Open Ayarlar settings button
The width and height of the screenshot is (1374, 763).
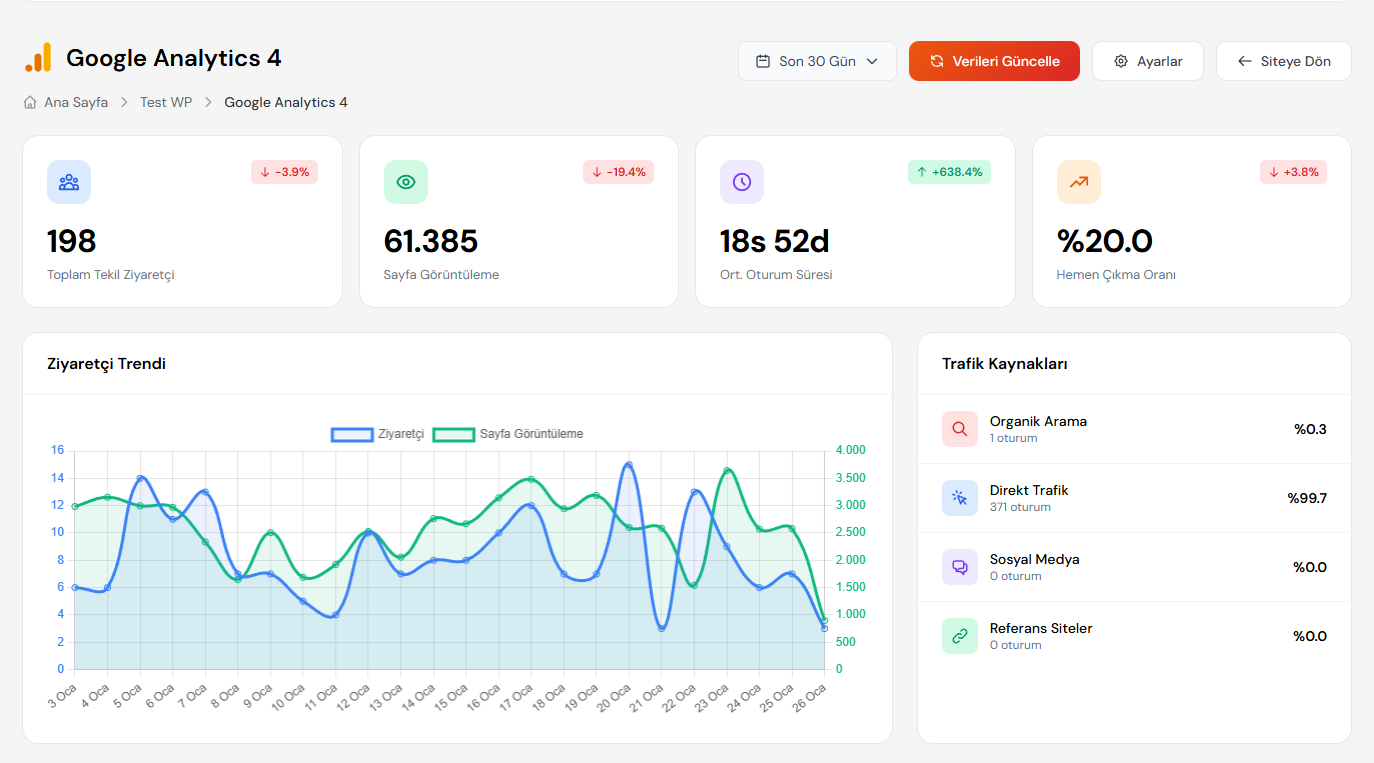point(1147,61)
